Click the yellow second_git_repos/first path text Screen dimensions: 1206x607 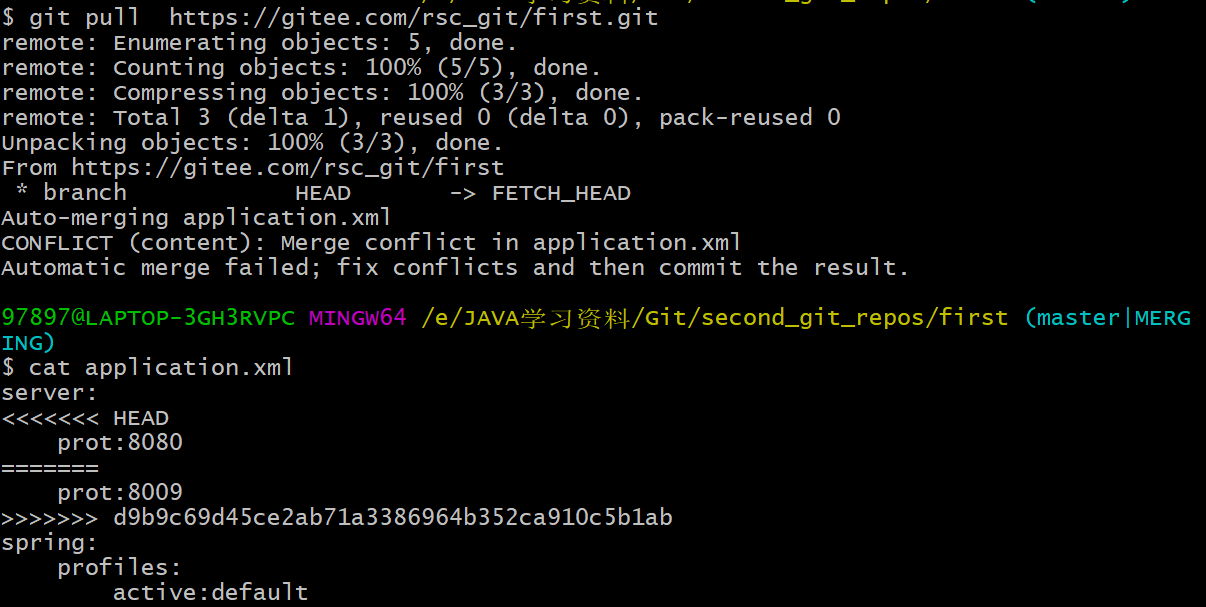pyautogui.click(x=855, y=318)
